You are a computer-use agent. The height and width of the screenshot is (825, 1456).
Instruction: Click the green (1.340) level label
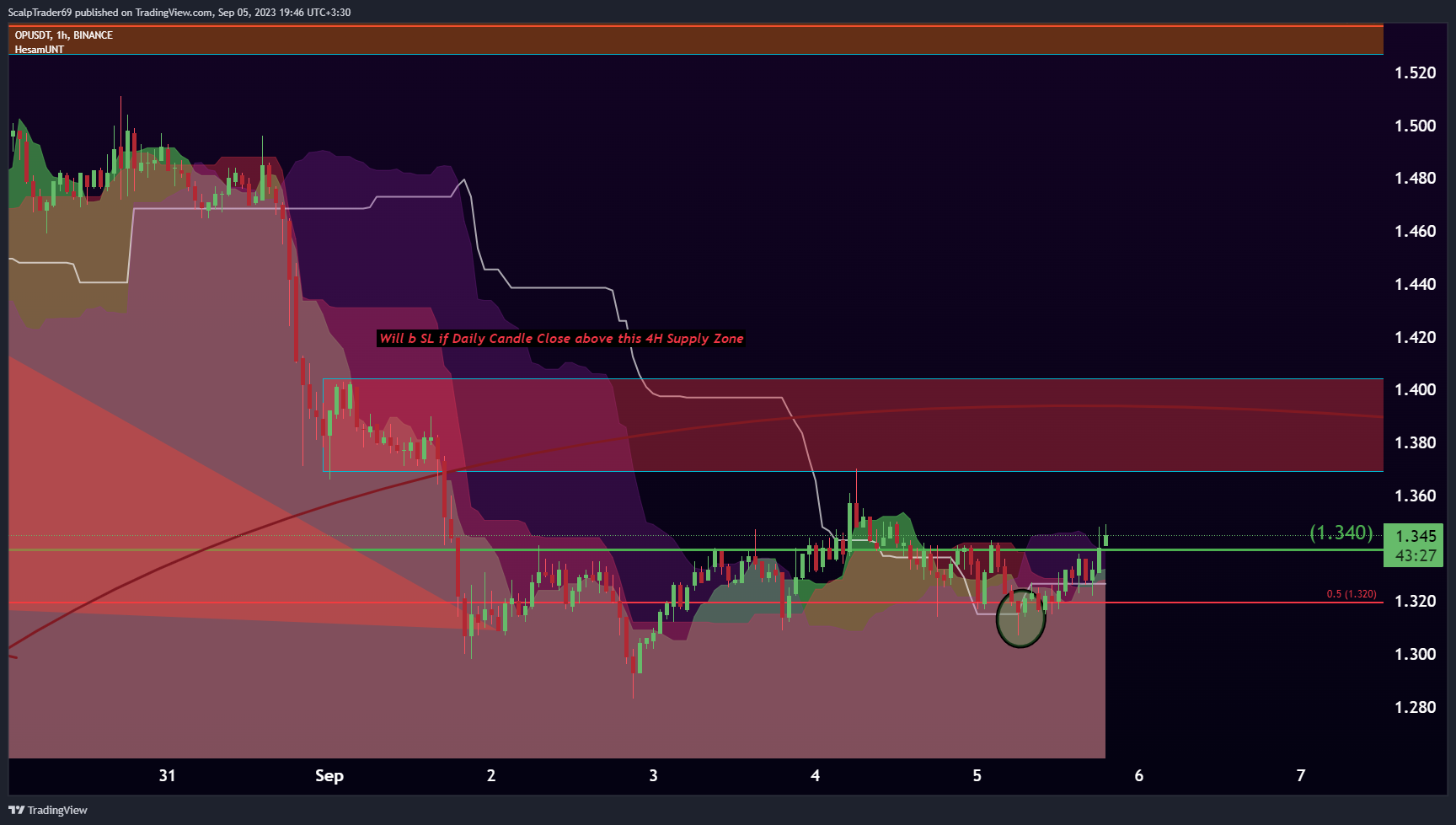(1341, 533)
